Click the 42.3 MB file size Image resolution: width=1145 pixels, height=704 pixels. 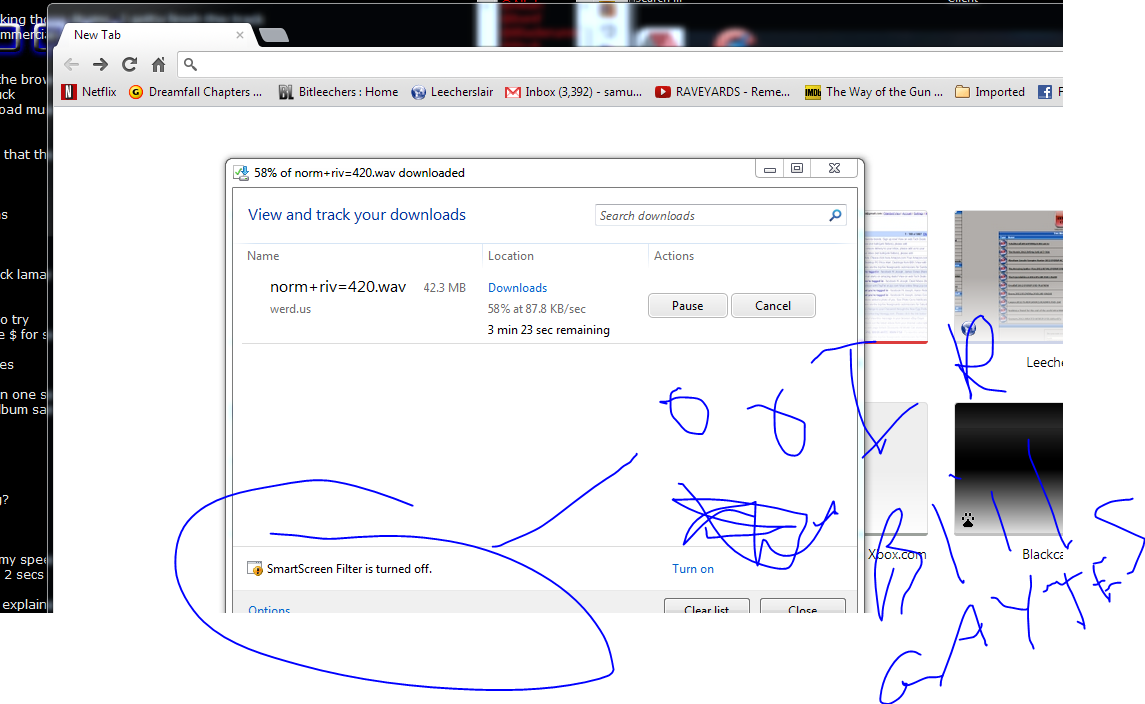(444, 288)
